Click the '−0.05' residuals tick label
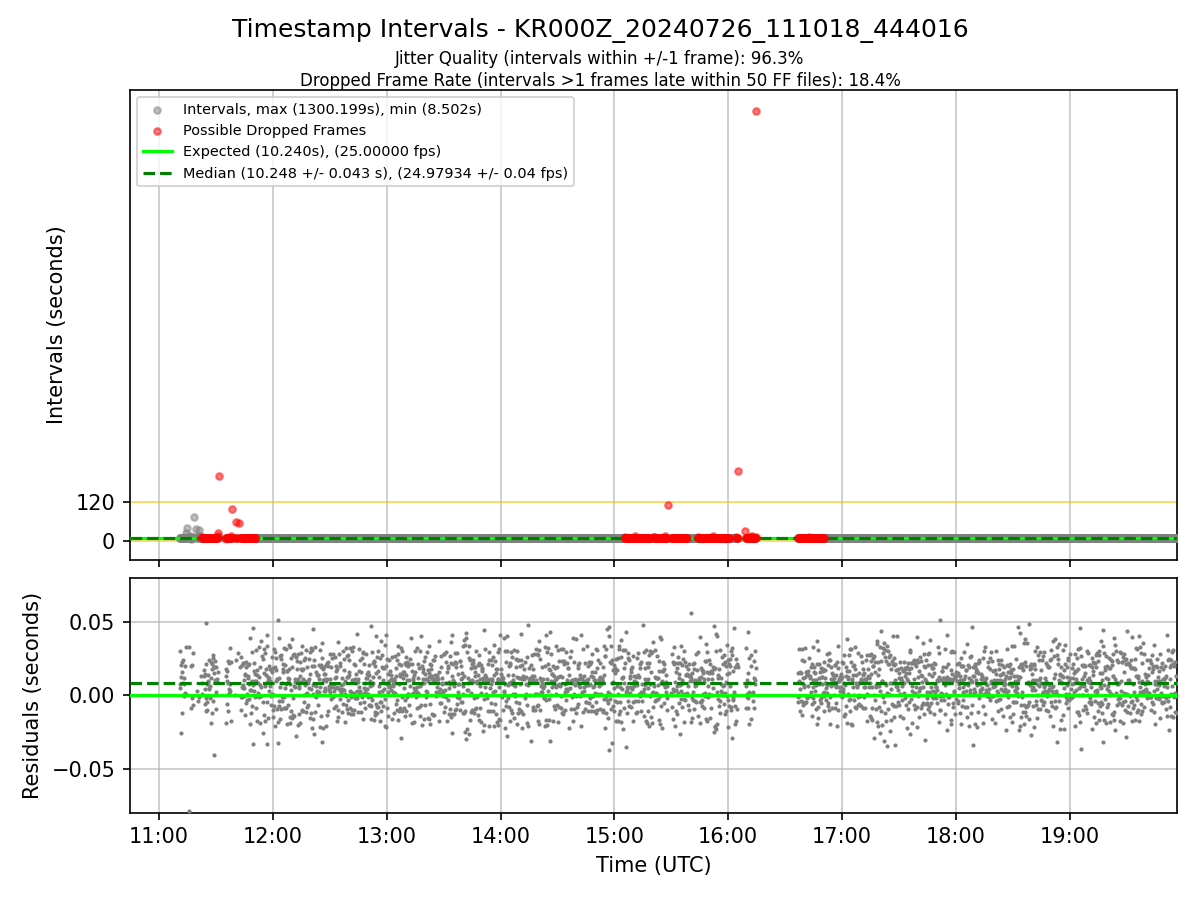 pos(86,770)
